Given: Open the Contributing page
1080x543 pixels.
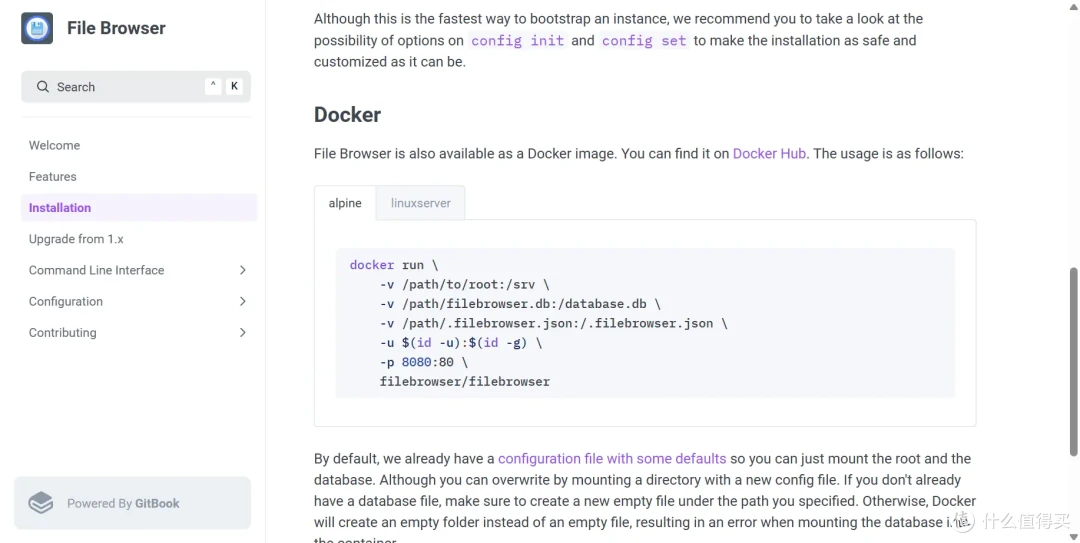Looking at the screenshot, I should 63,332.
